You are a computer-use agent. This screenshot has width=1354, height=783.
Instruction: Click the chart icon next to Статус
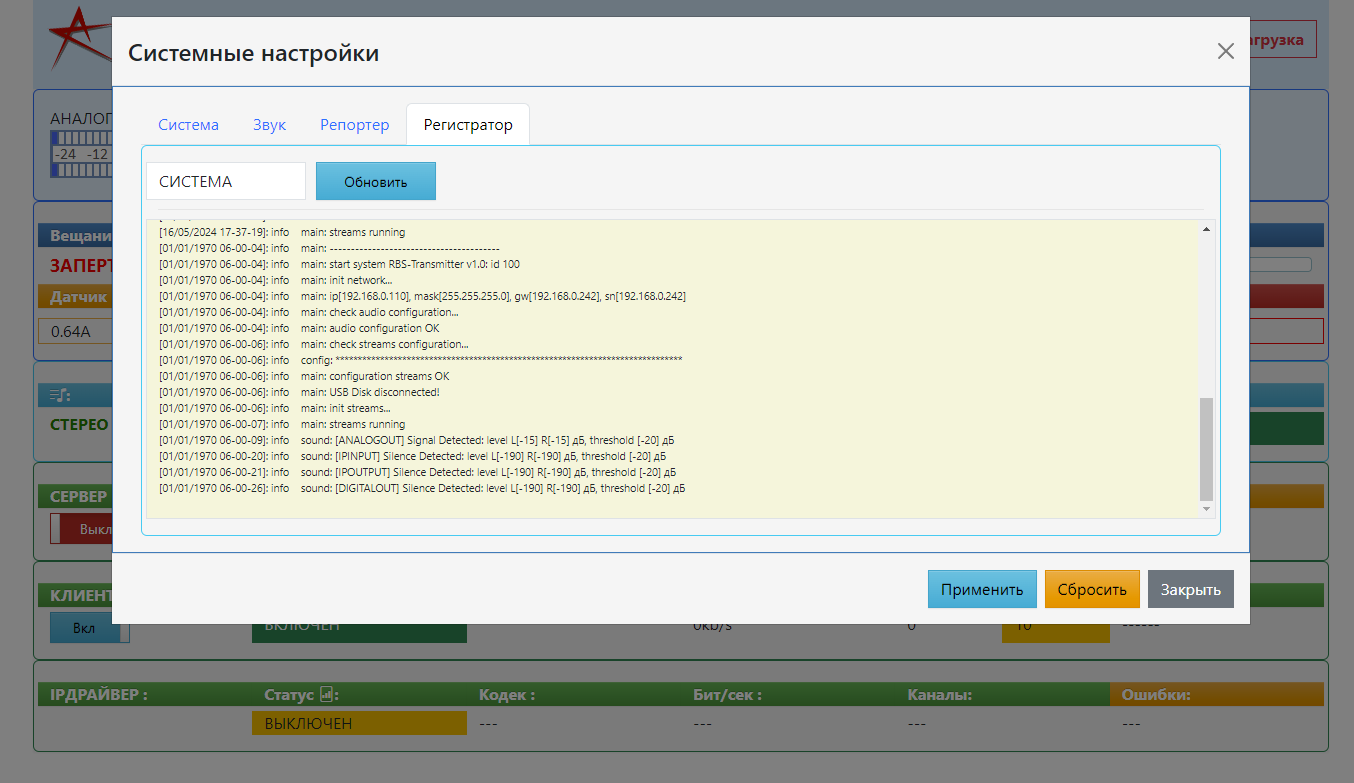click(x=326, y=694)
